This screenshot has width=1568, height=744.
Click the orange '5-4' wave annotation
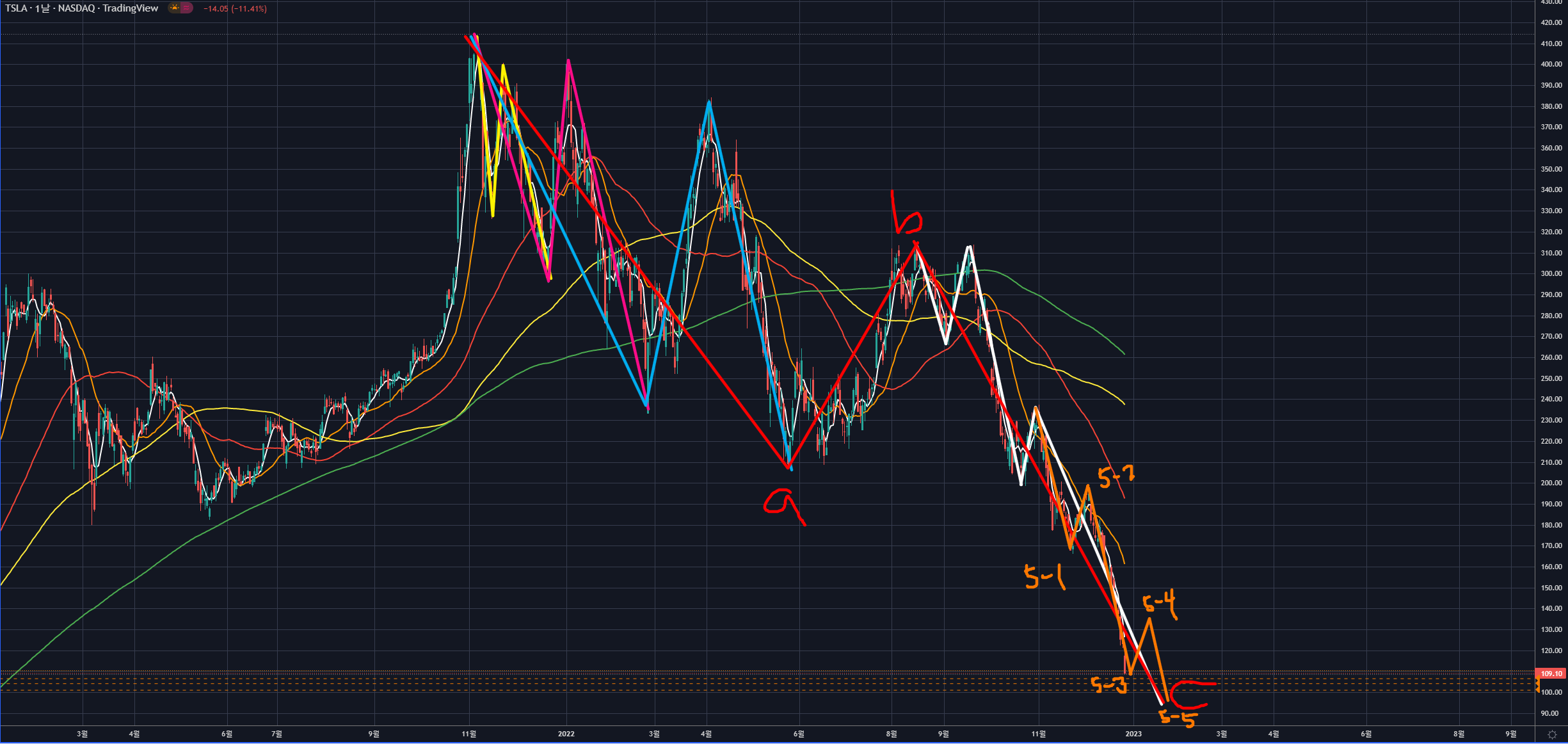tap(1160, 603)
